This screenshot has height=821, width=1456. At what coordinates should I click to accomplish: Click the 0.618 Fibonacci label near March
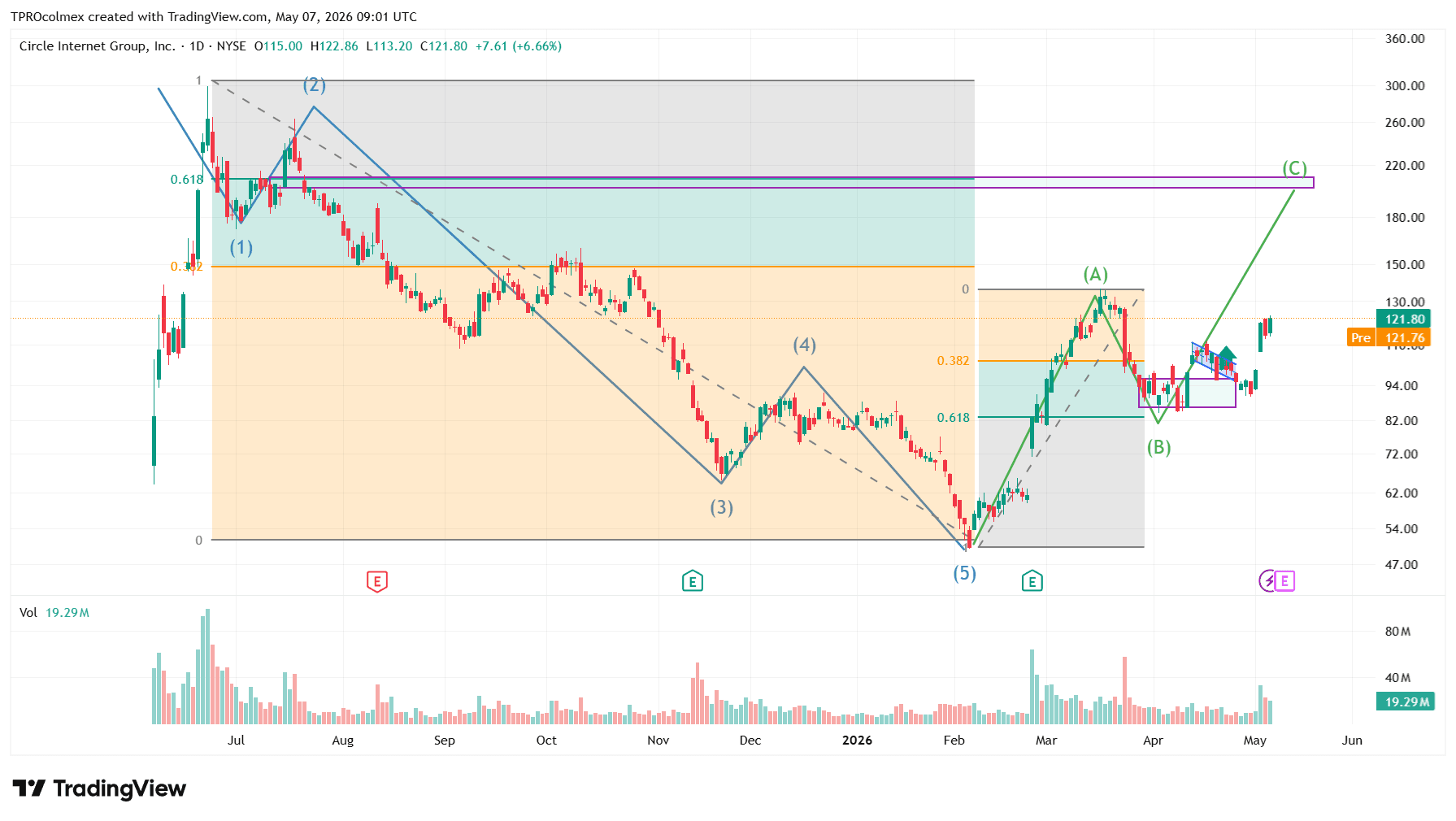pyautogui.click(x=954, y=418)
